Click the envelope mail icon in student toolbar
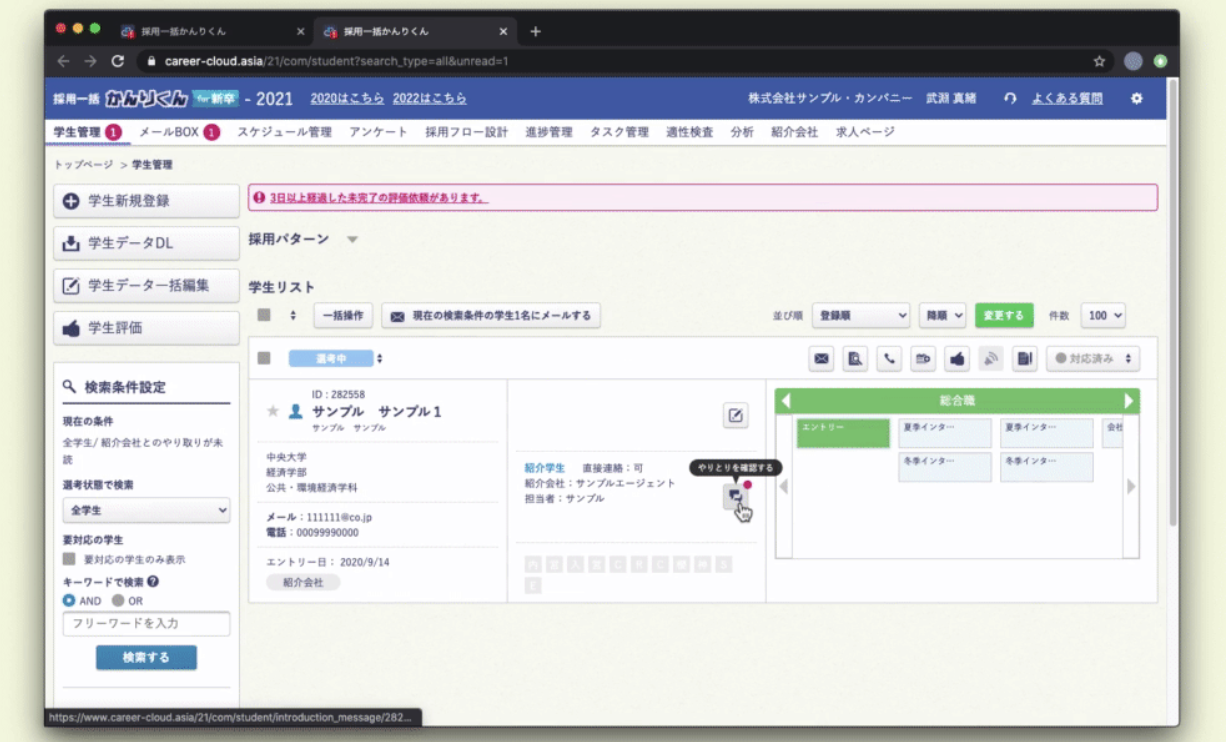 pos(822,359)
